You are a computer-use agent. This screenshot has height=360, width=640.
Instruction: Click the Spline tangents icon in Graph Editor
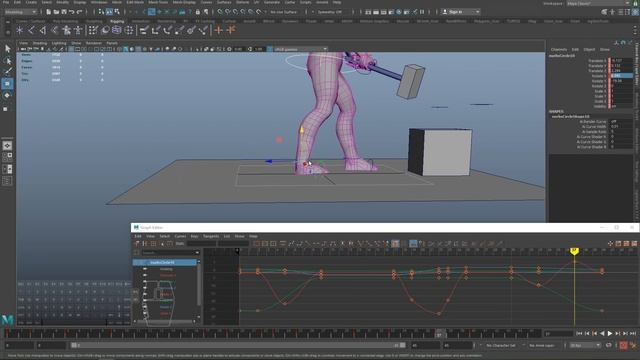coord(291,244)
